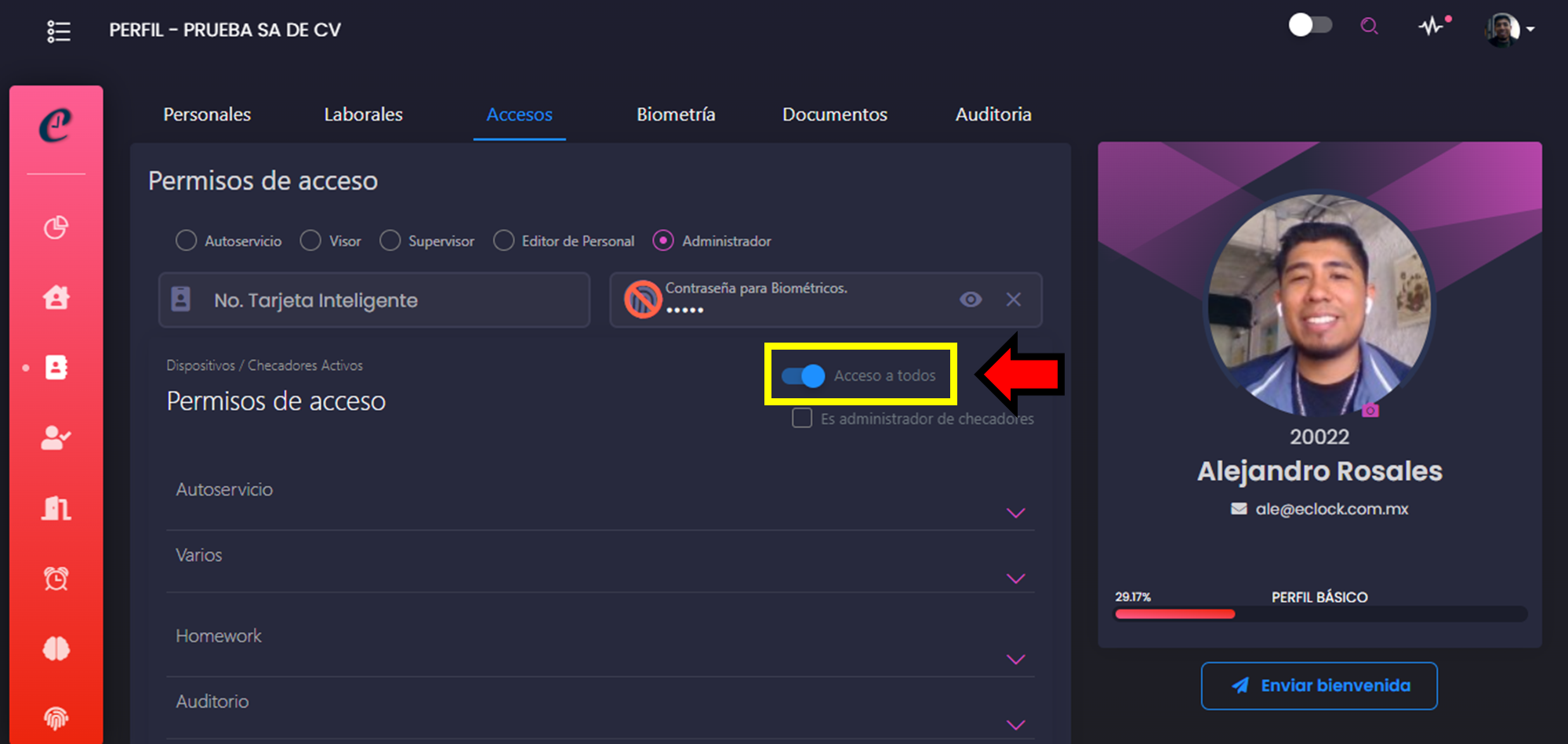
Task: Click the camera icon on profile photo
Action: coord(1370,410)
